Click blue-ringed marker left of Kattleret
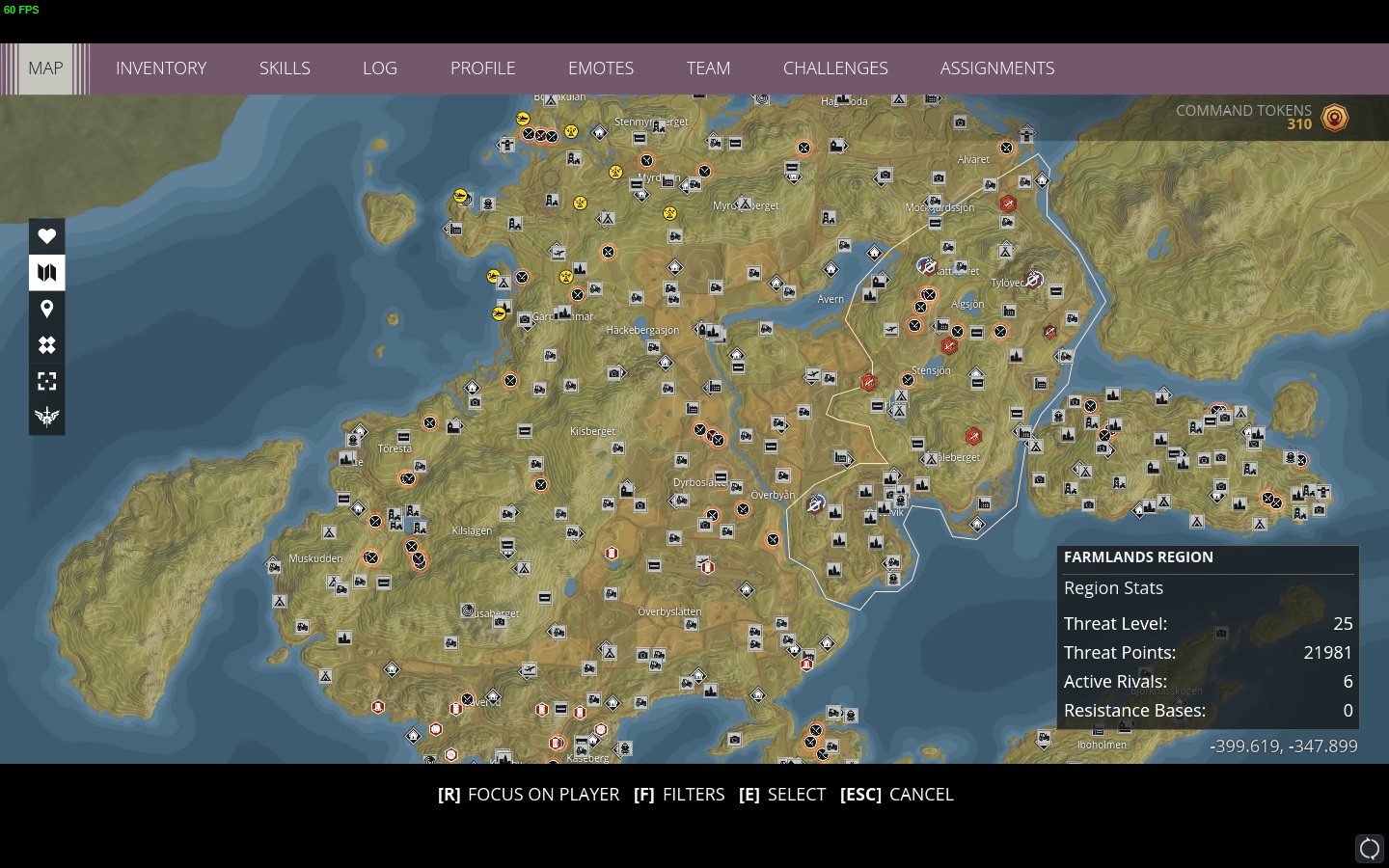The image size is (1389, 868). (927, 266)
